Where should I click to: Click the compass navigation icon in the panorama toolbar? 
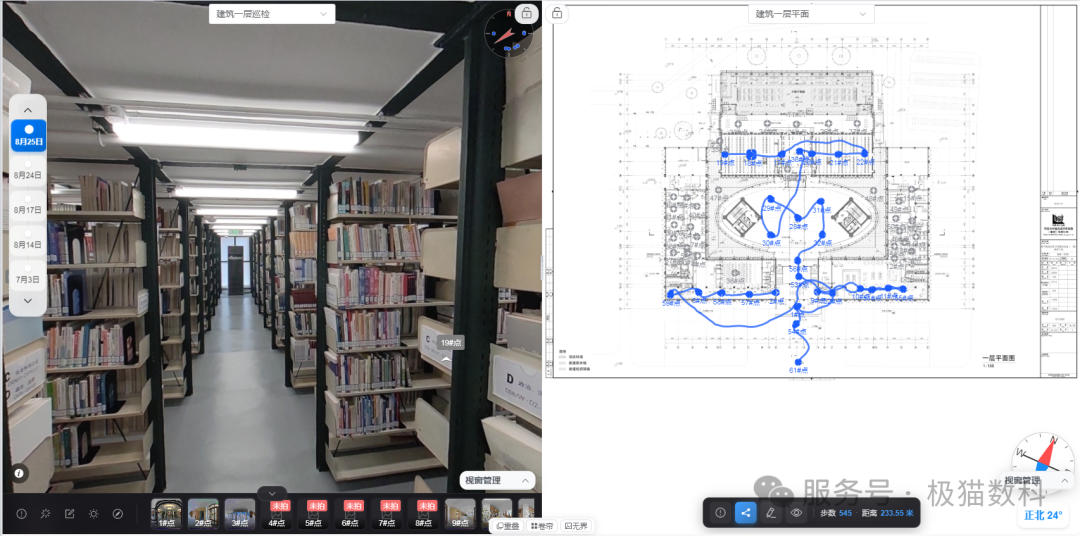coord(118,514)
